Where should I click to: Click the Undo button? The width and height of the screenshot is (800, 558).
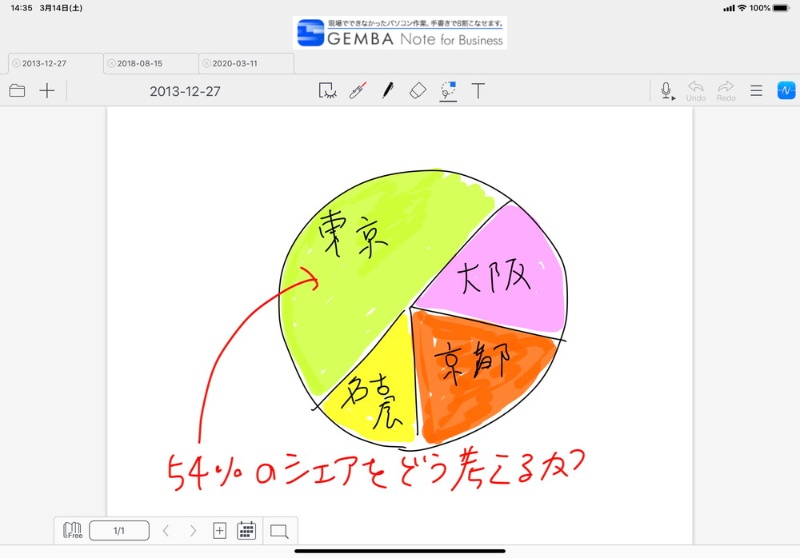tap(696, 91)
